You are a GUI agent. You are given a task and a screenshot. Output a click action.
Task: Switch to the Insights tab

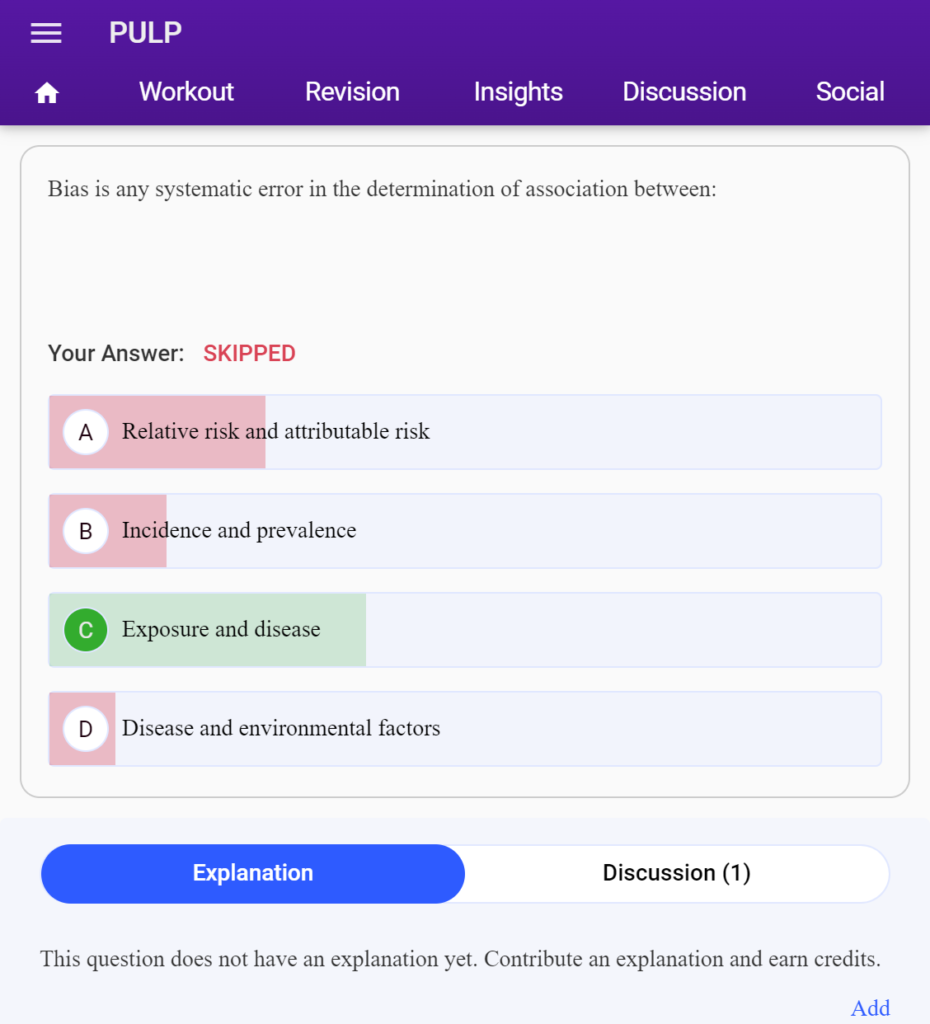(518, 92)
